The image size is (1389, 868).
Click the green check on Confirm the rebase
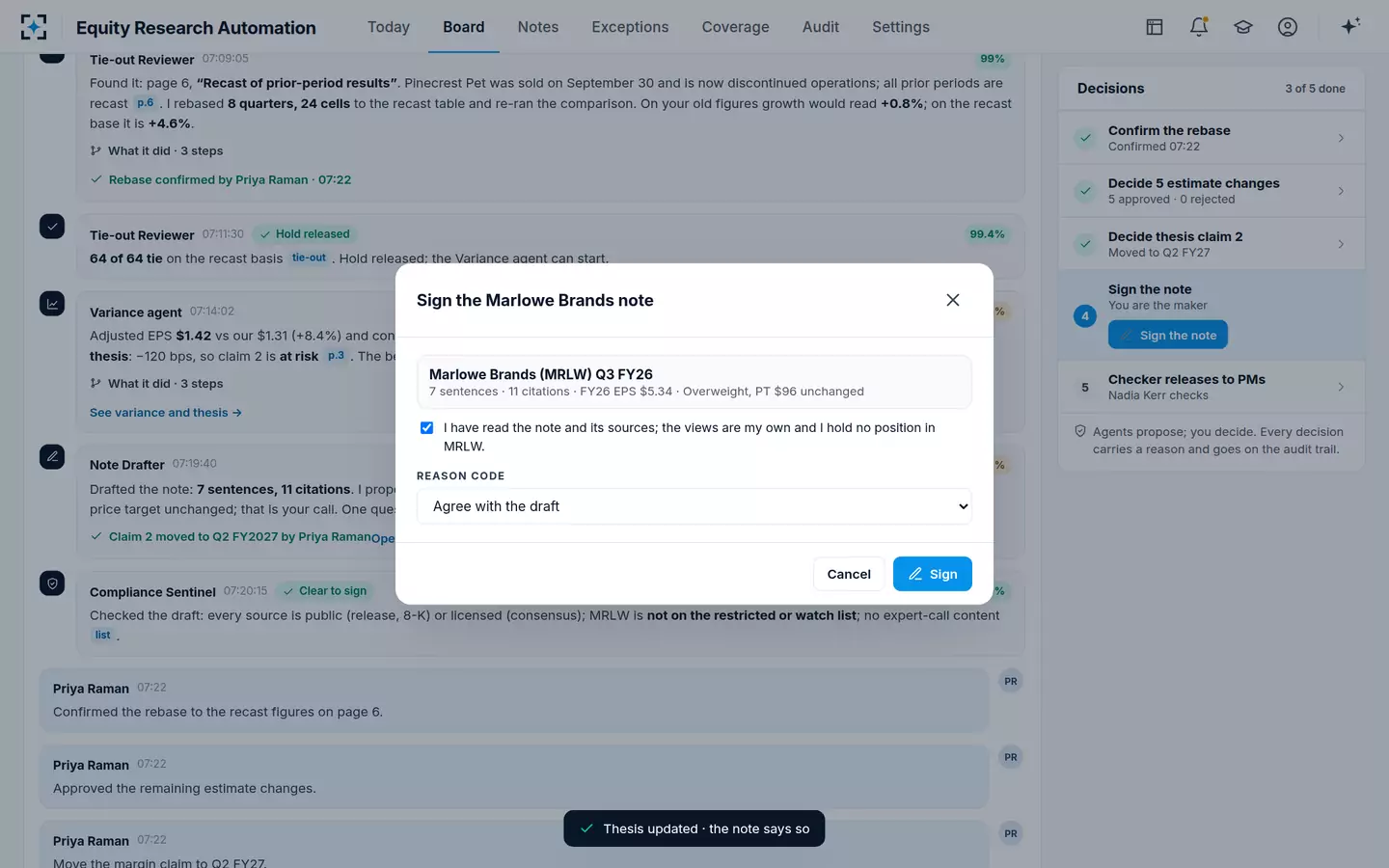click(1085, 138)
